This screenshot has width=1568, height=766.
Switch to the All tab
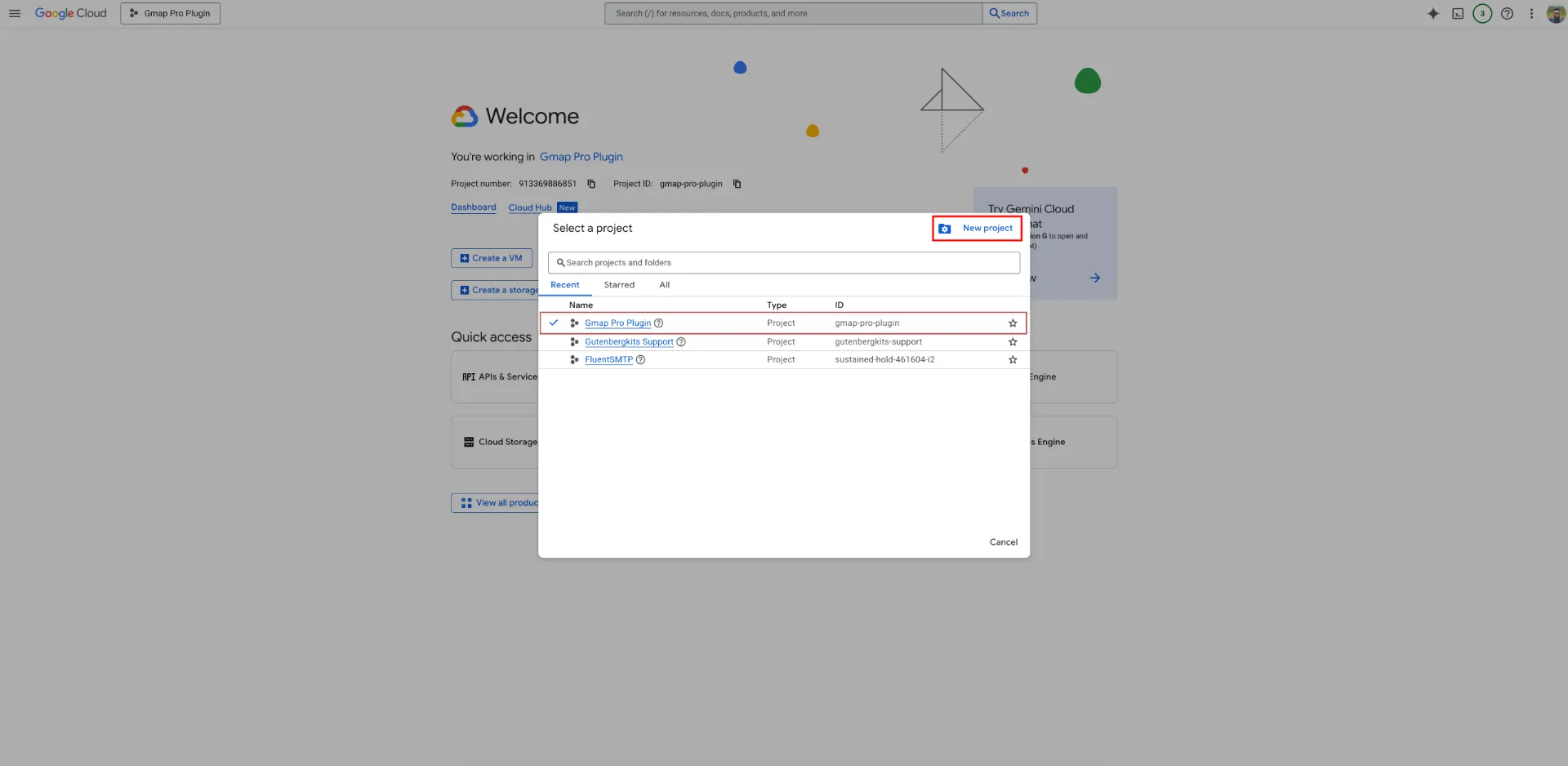point(665,285)
